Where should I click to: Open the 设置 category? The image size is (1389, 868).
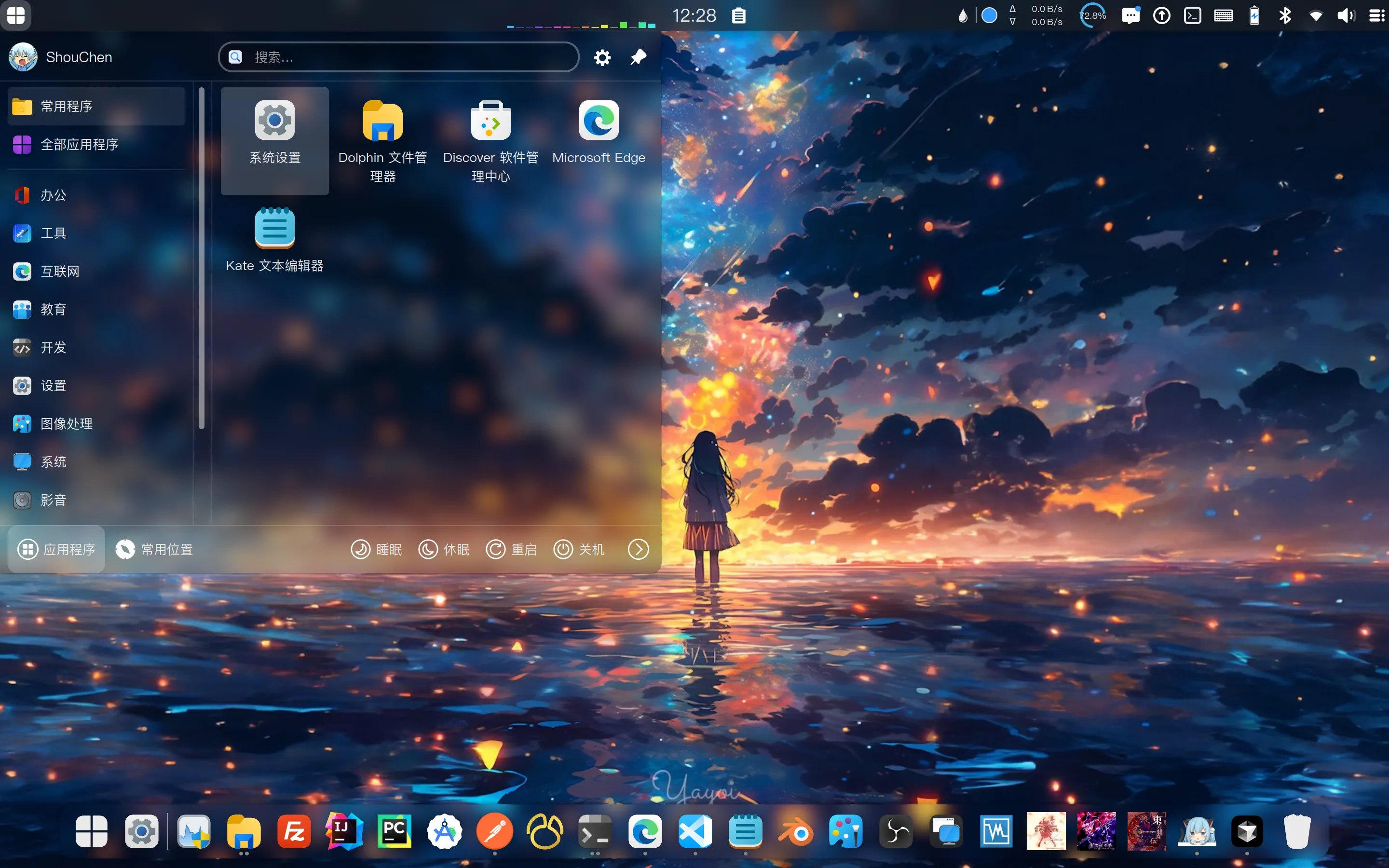coord(96,386)
